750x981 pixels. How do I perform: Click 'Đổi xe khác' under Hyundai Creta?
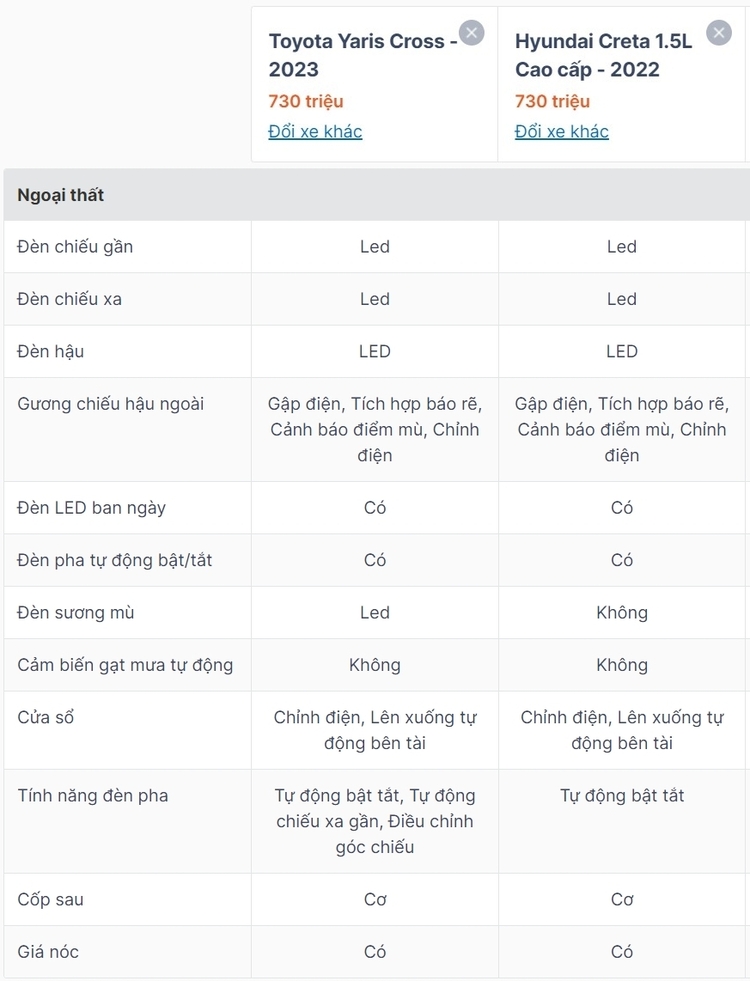(x=562, y=131)
